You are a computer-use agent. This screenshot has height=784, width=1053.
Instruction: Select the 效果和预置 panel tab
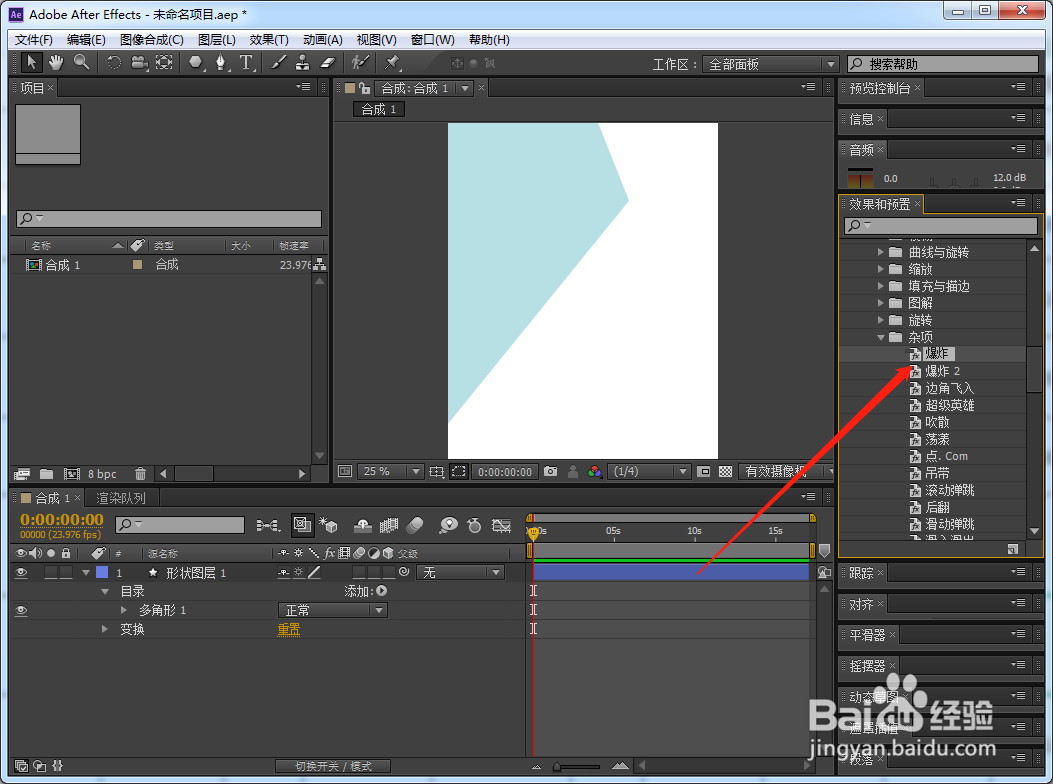[879, 204]
